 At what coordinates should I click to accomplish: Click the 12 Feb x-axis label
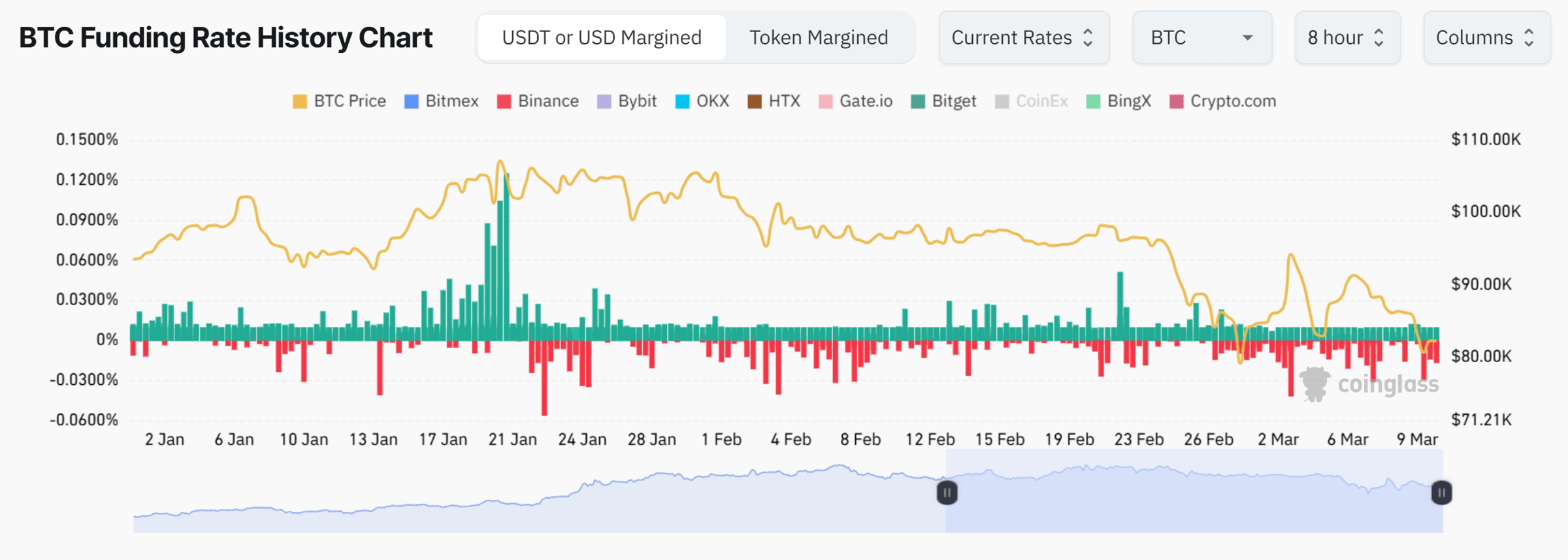click(930, 440)
